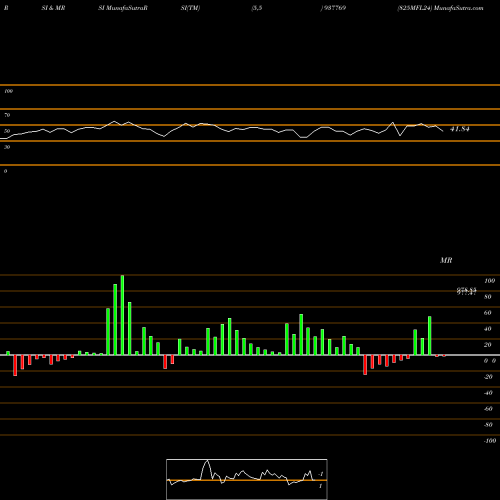Click the RSI axis label 50

(x=7, y=131)
